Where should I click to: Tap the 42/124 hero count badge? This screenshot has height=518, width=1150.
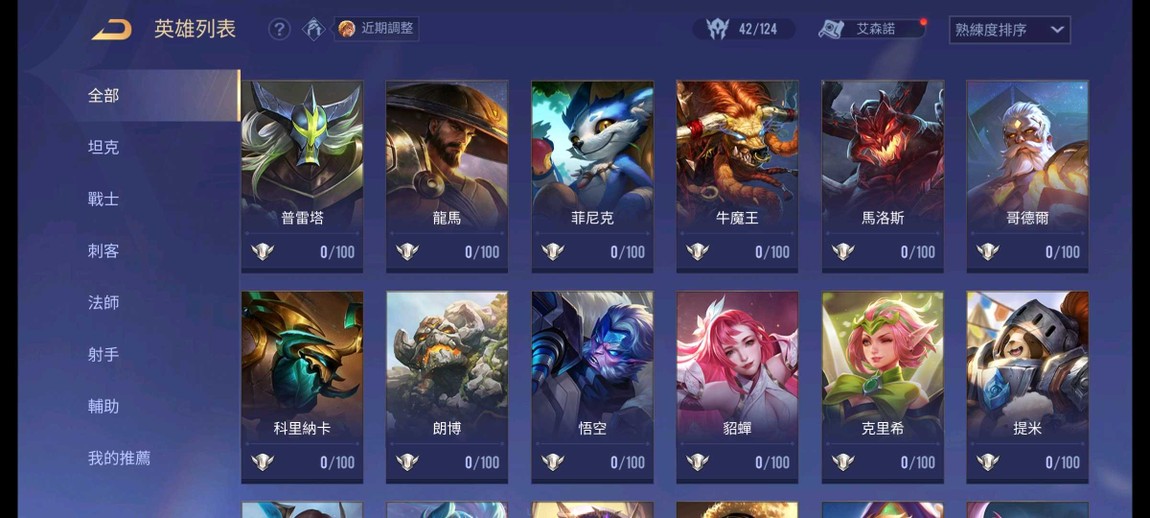[744, 29]
